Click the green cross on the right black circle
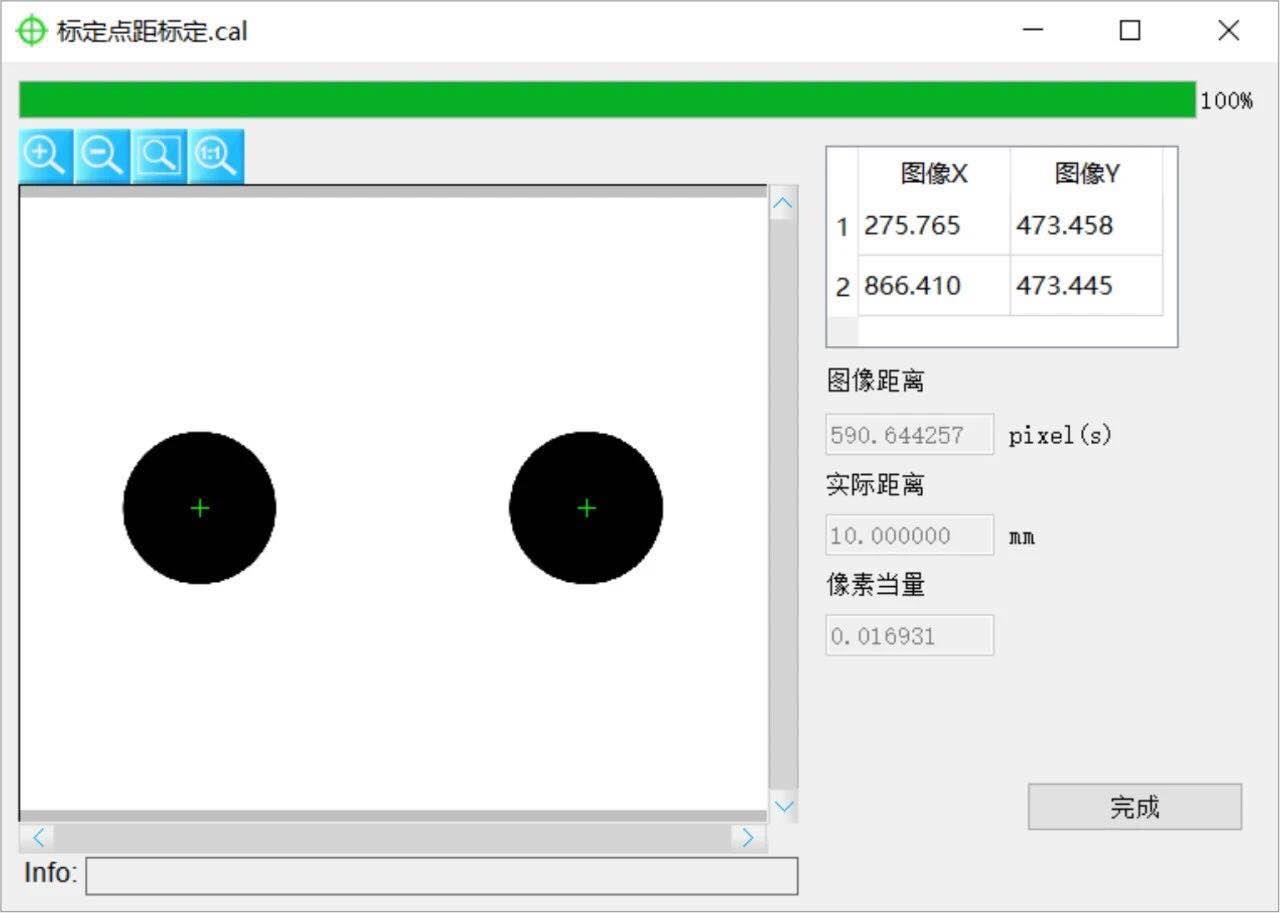Viewport: 1280px width, 913px height. [x=586, y=508]
